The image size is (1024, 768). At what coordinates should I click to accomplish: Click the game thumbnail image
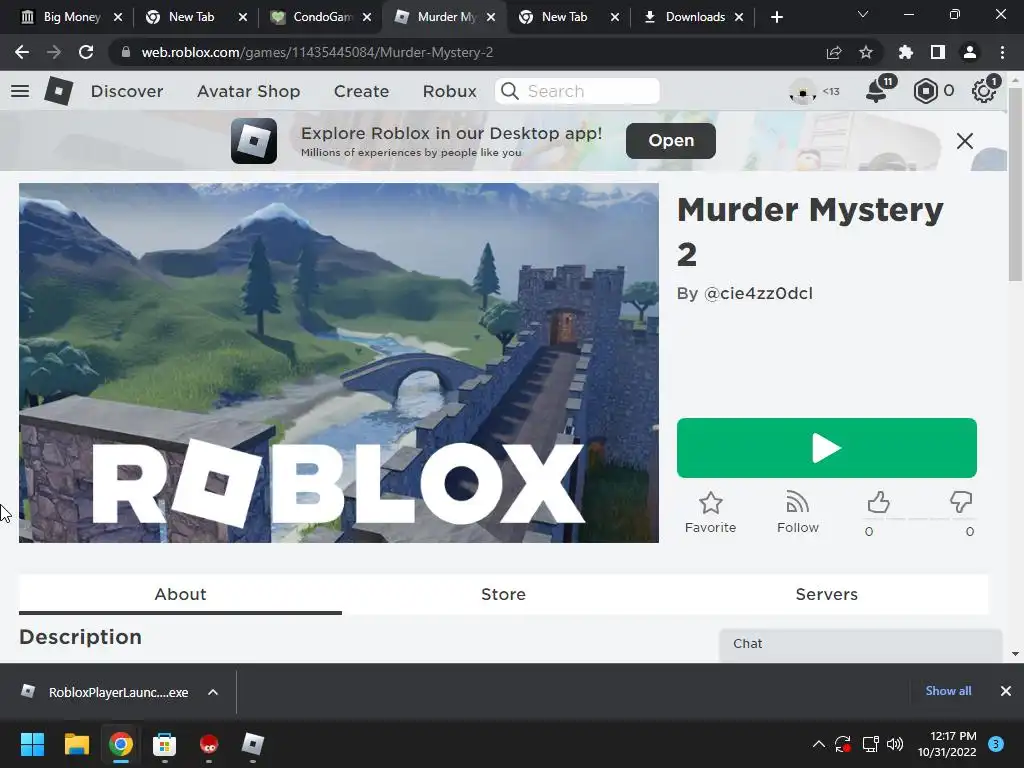click(339, 363)
